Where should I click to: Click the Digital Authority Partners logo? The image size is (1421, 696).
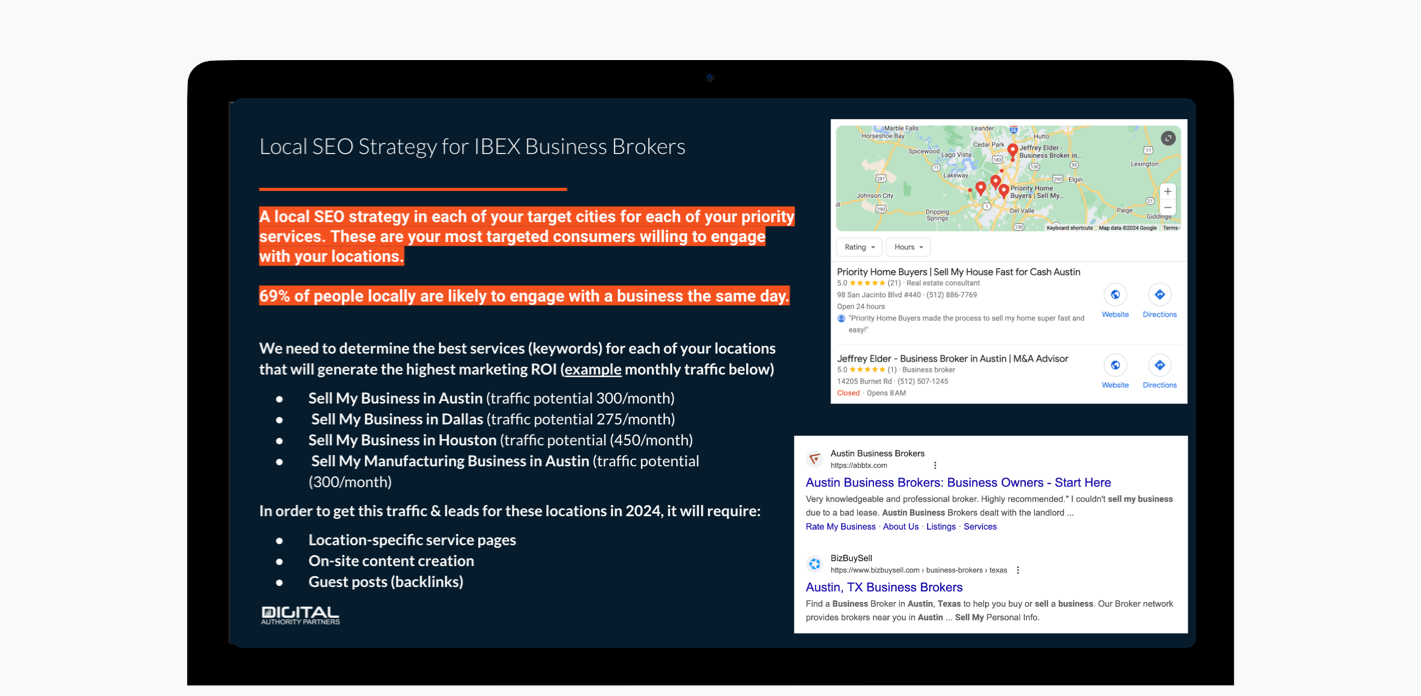[300, 615]
